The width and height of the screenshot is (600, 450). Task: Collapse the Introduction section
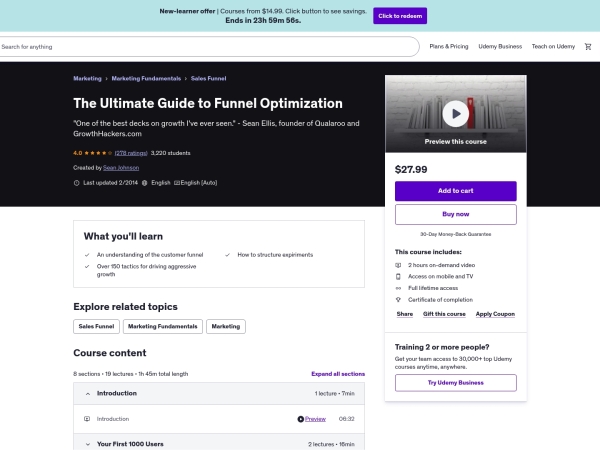pos(219,393)
